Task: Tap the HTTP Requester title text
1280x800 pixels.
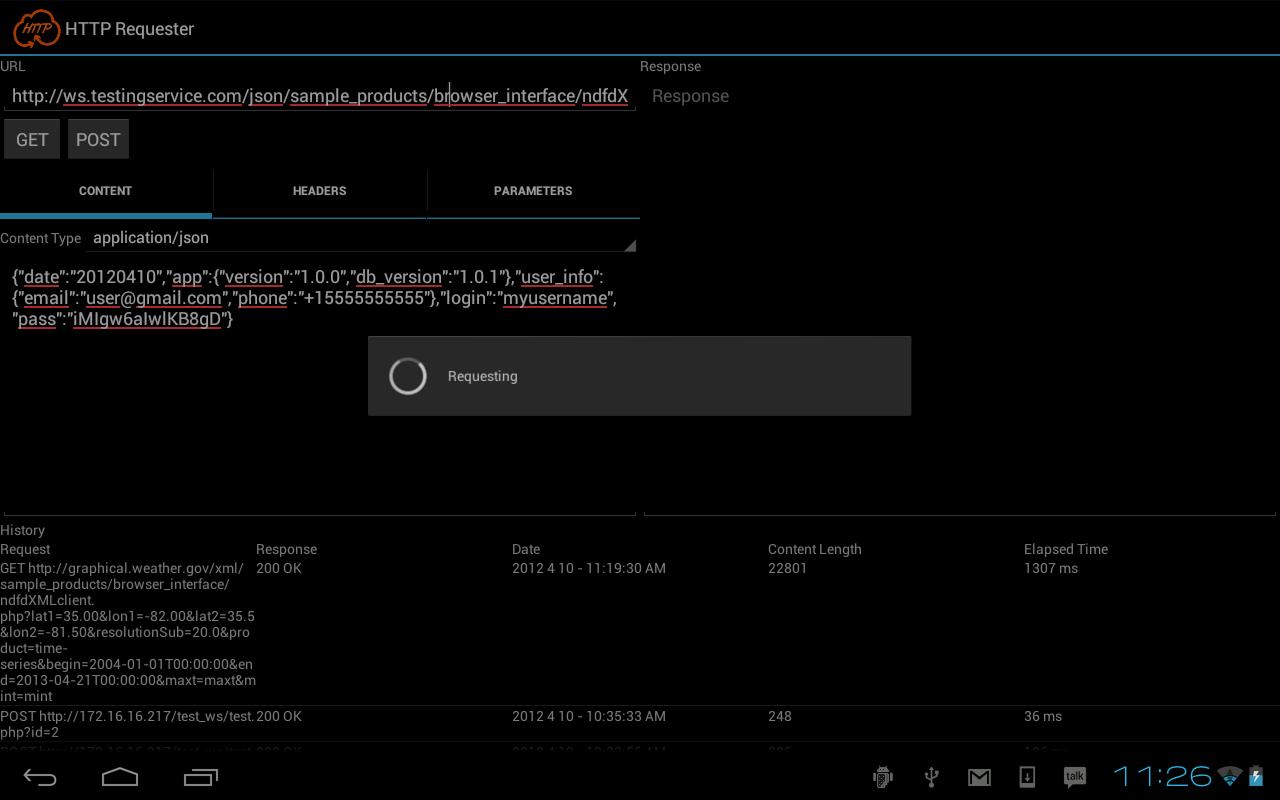Action: click(x=130, y=29)
